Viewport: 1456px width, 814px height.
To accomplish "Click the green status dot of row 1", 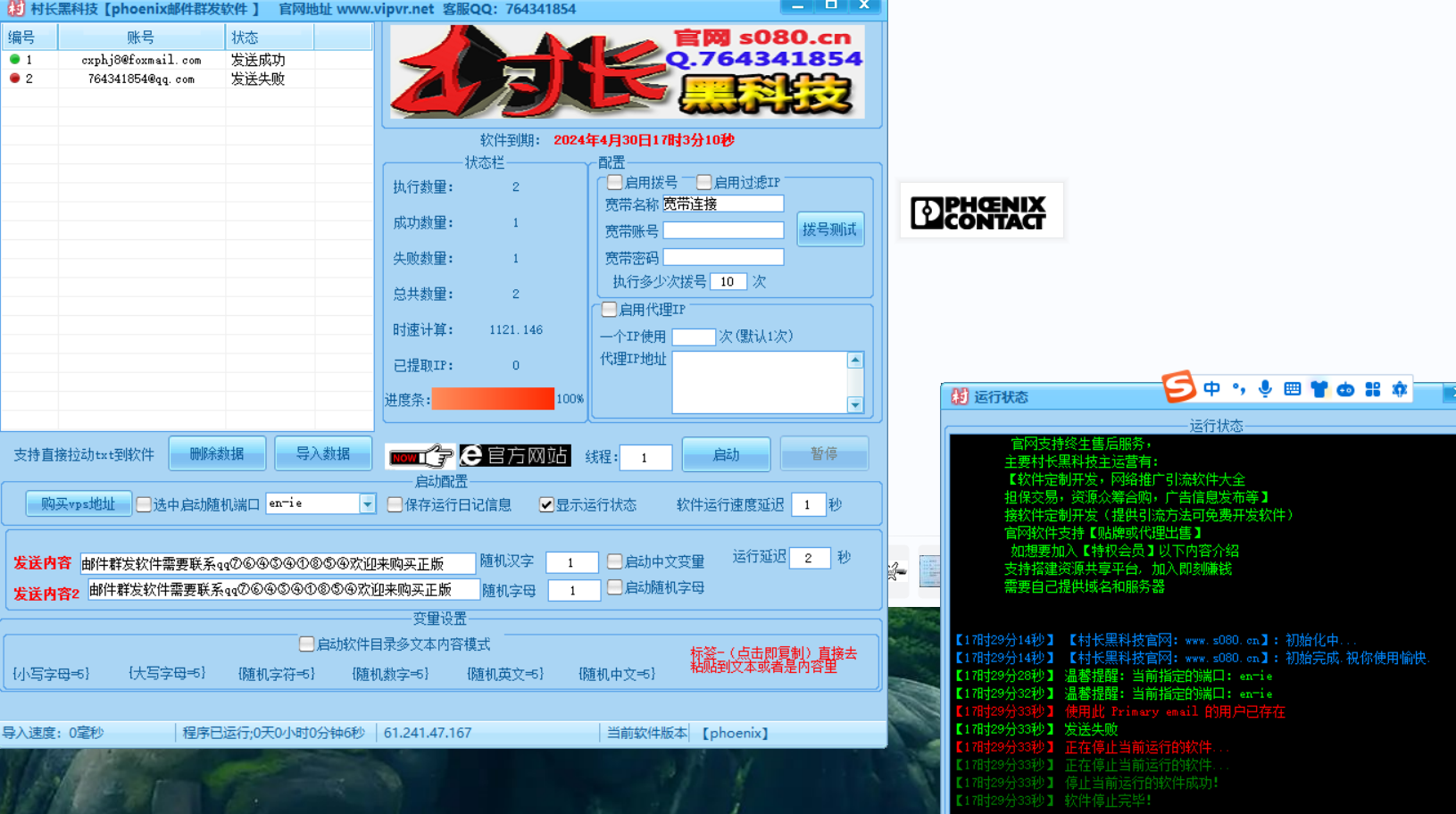I will [14, 59].
